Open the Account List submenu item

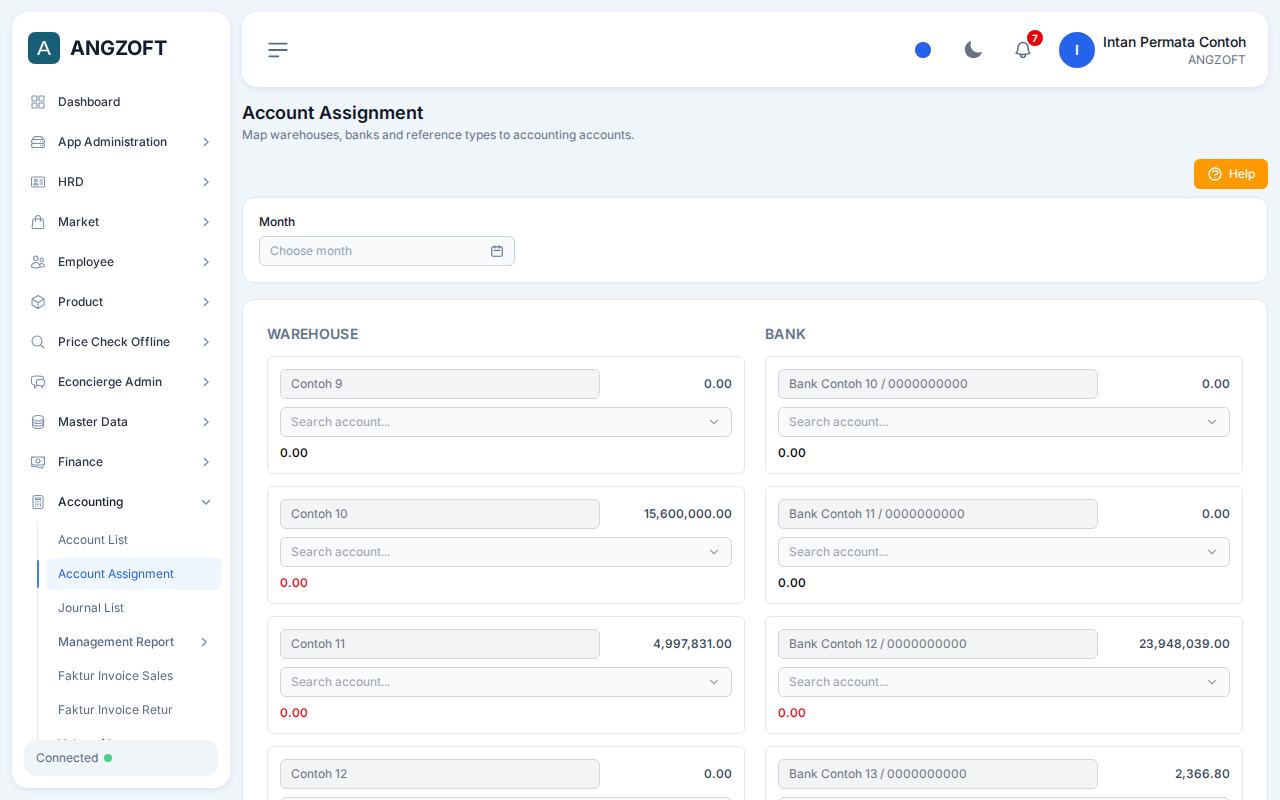pos(134,540)
